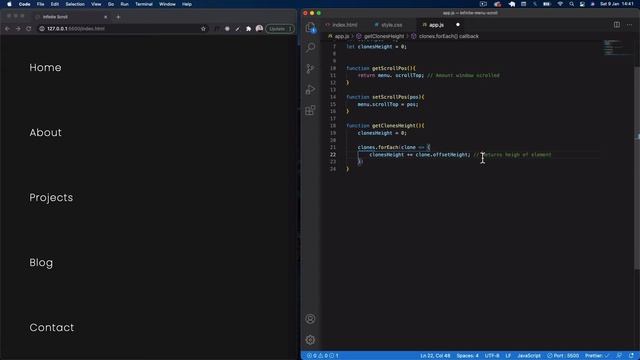Change language mode via JavaScript status item
Image resolution: width=640 pixels, height=360 pixels.
coord(529,356)
